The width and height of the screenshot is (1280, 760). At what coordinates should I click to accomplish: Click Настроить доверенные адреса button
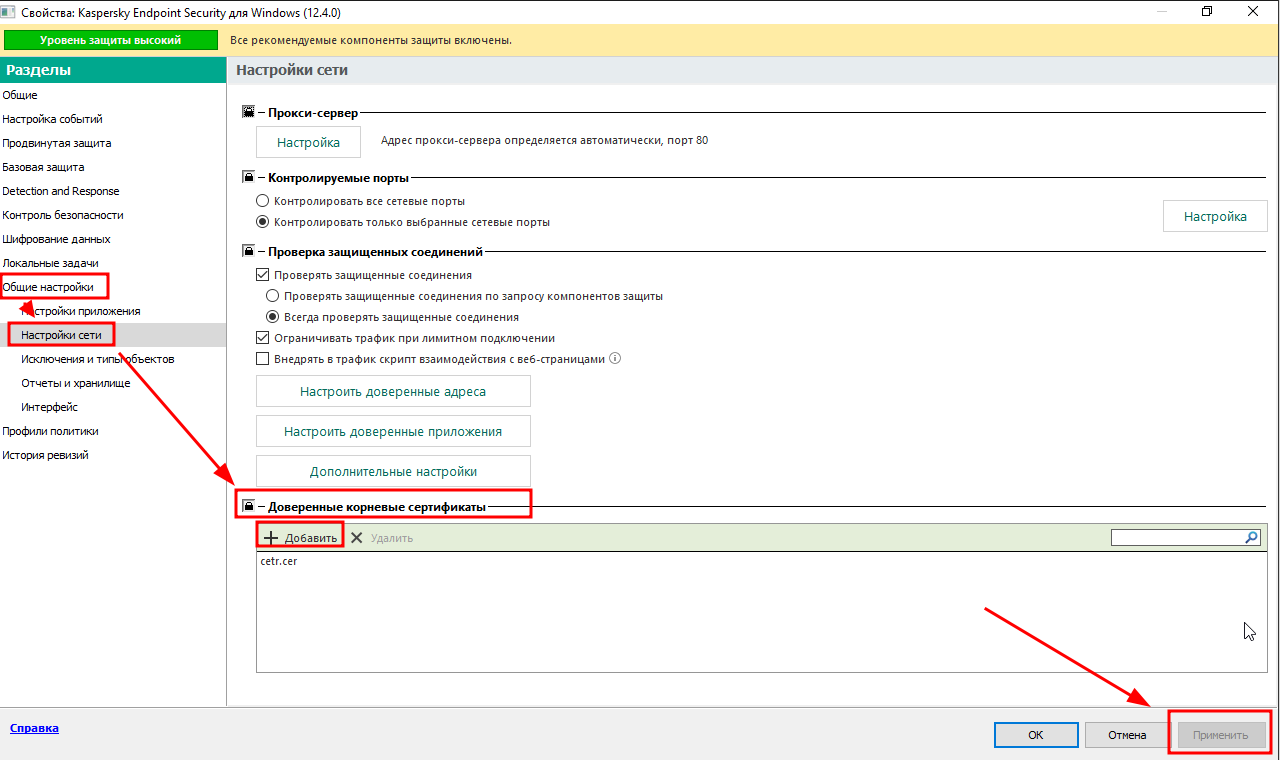pyautogui.click(x=393, y=391)
